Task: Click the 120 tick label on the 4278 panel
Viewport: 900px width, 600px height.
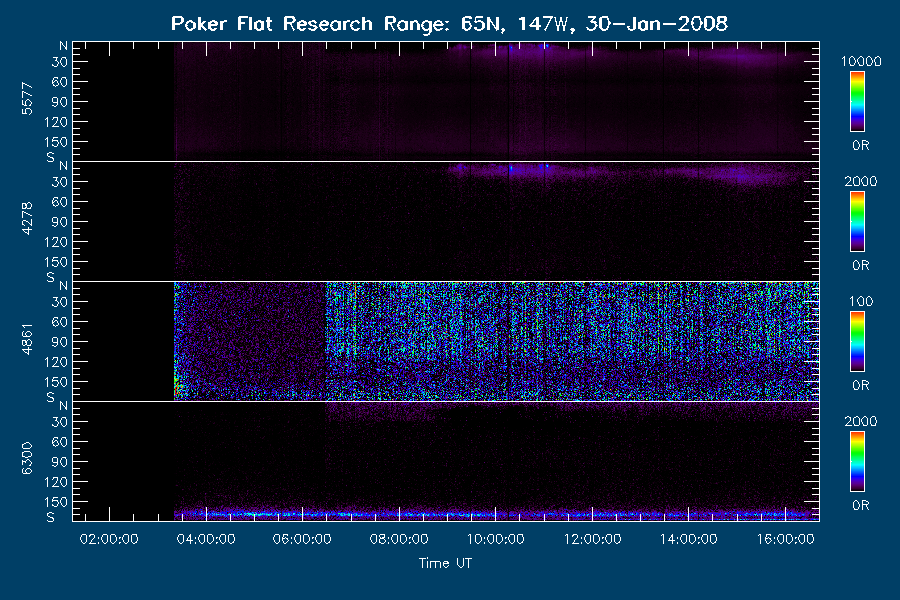Action: 56,242
